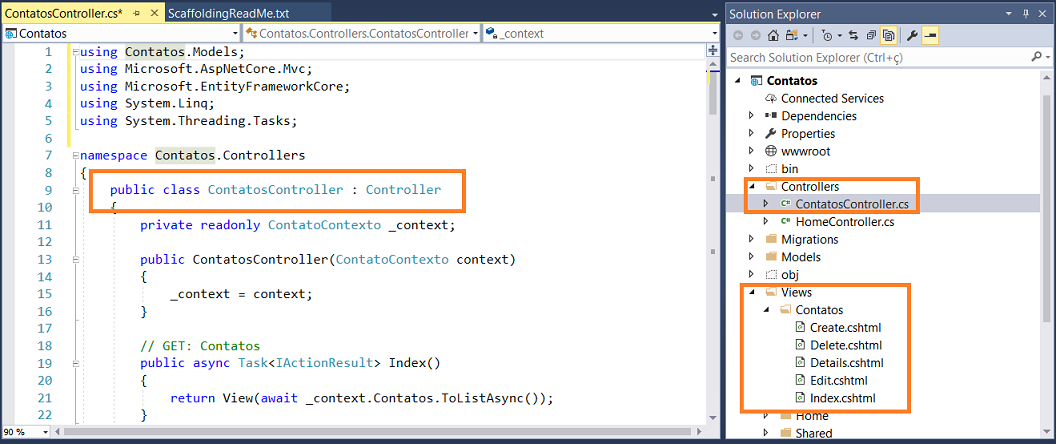This screenshot has width=1056, height=444.
Task: Click the Index.cshtml file icon
Action: pos(800,398)
